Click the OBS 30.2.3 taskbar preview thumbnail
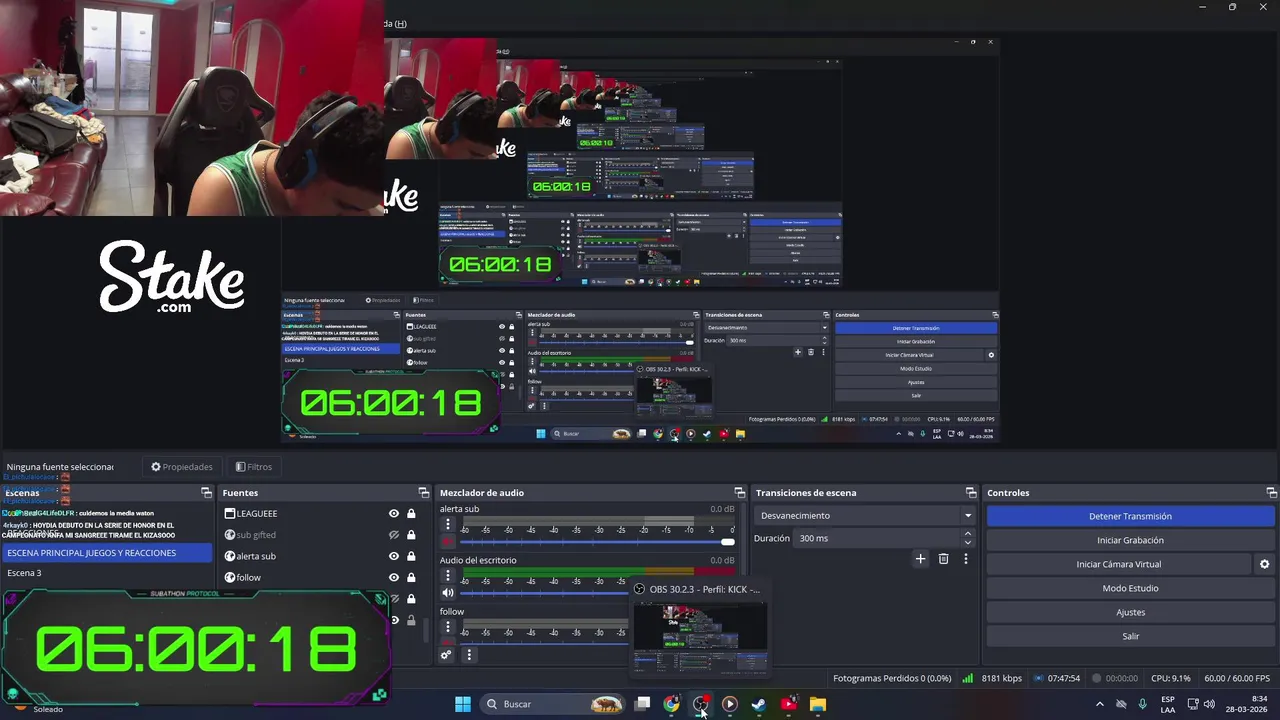The height and width of the screenshot is (720, 1280). point(700,628)
